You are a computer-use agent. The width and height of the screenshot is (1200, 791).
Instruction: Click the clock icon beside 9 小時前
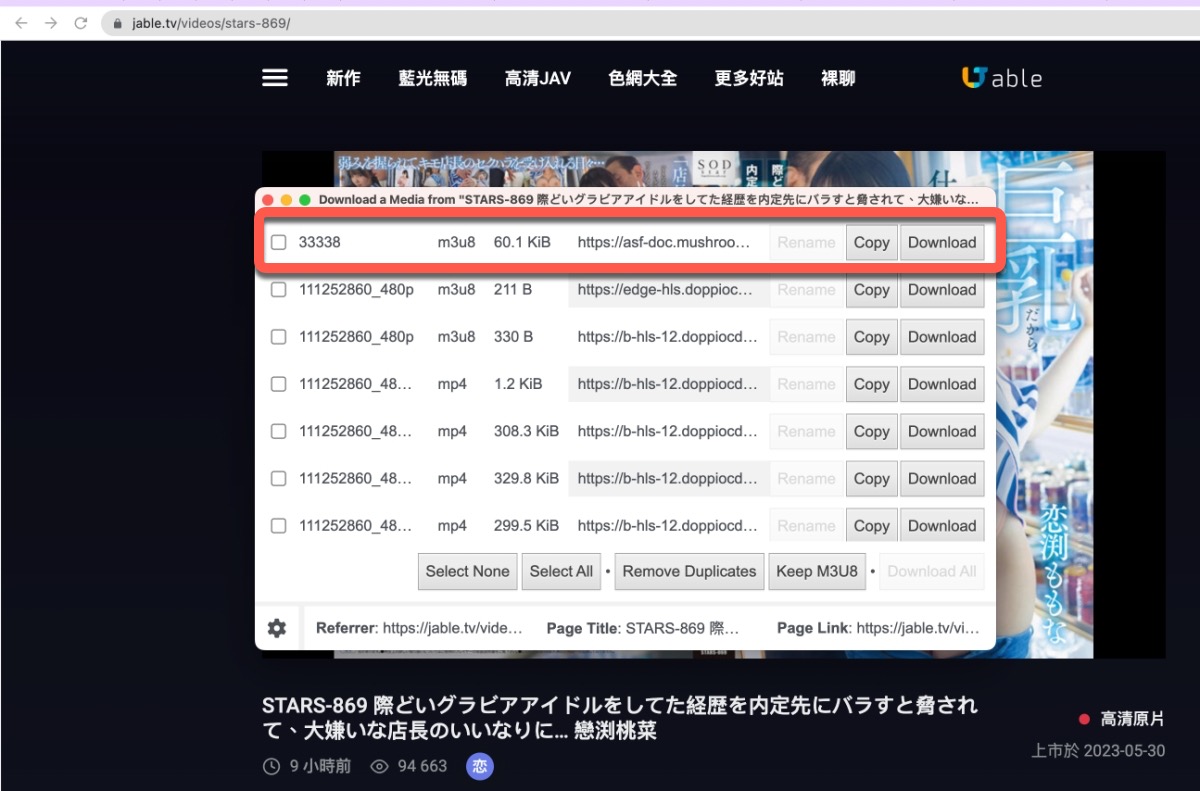(x=271, y=767)
